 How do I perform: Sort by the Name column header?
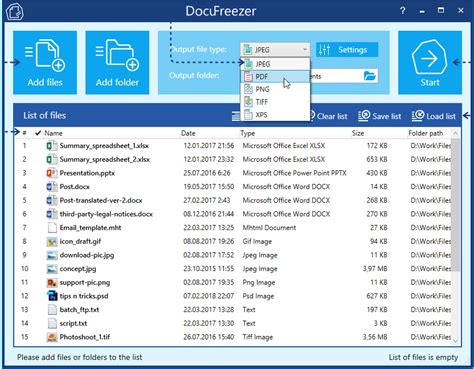point(53,133)
